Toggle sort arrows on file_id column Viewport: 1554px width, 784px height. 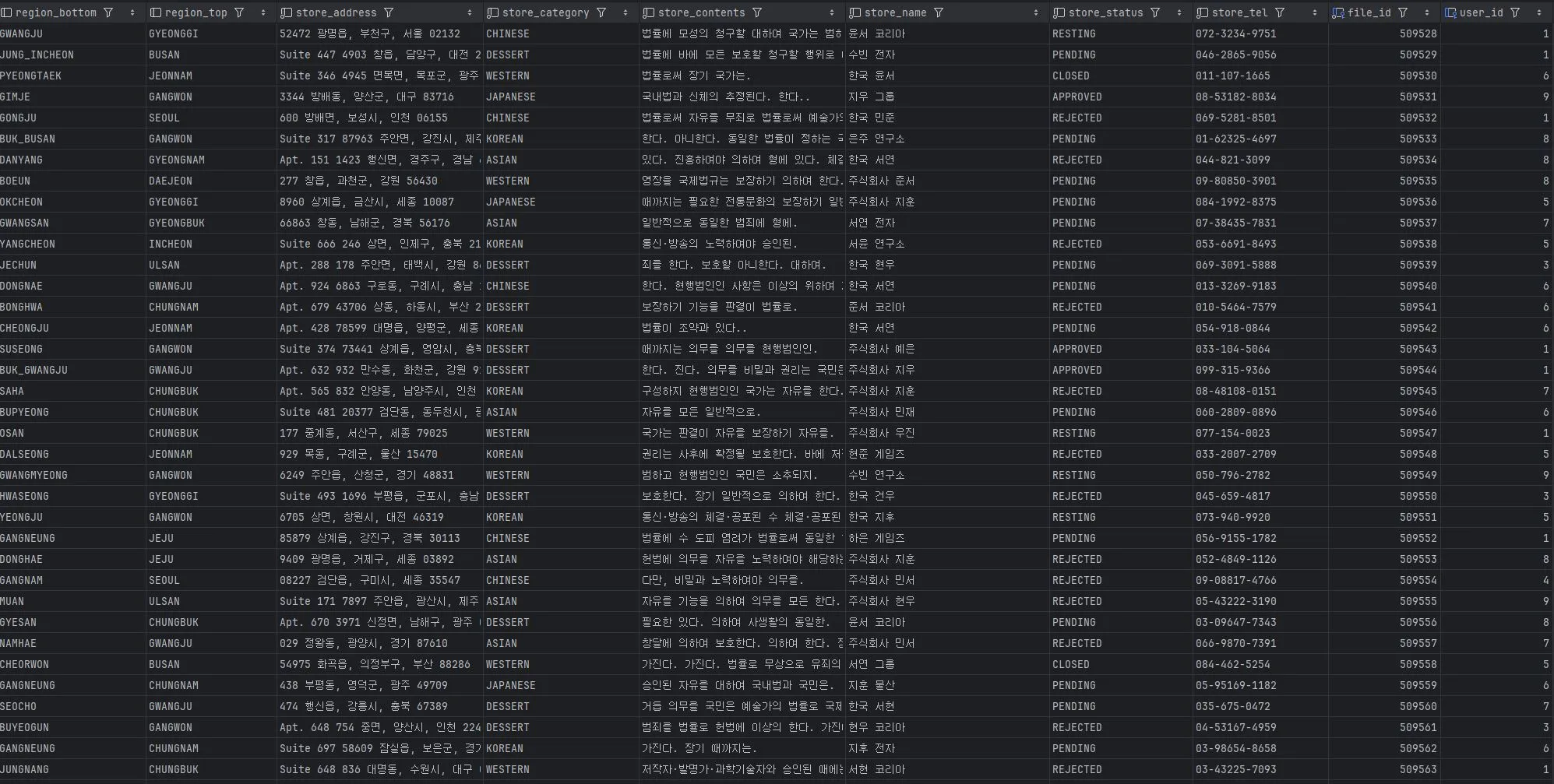pyautogui.click(x=1427, y=12)
